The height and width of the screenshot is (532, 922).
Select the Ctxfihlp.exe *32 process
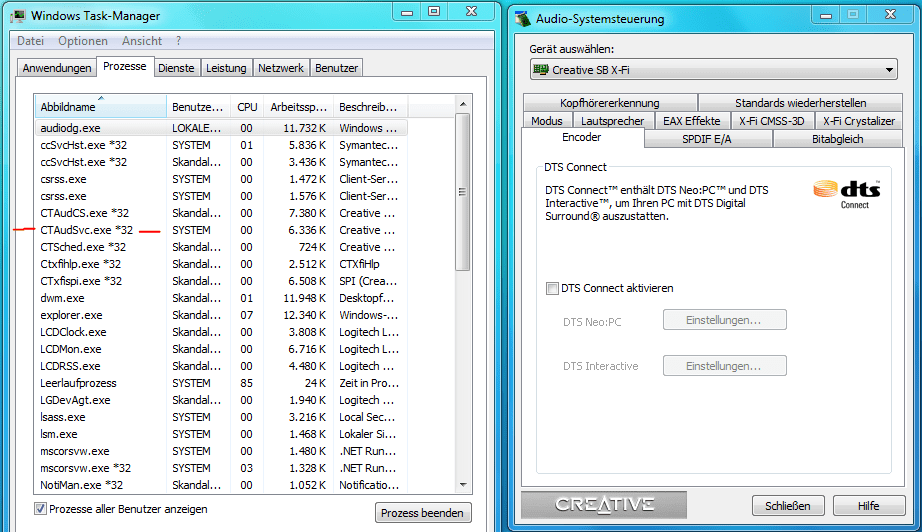(221, 264)
